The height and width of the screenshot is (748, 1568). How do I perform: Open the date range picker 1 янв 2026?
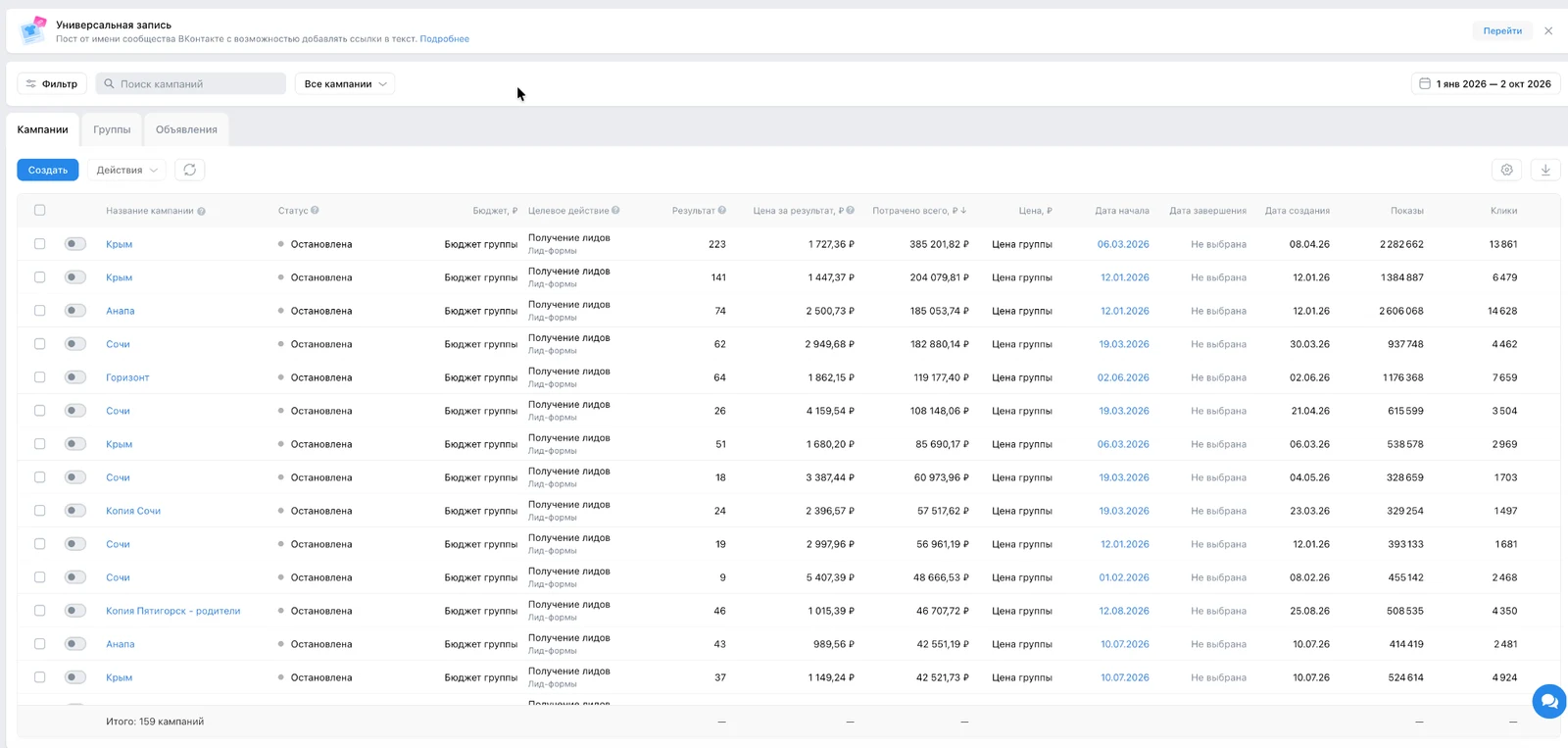[1486, 83]
